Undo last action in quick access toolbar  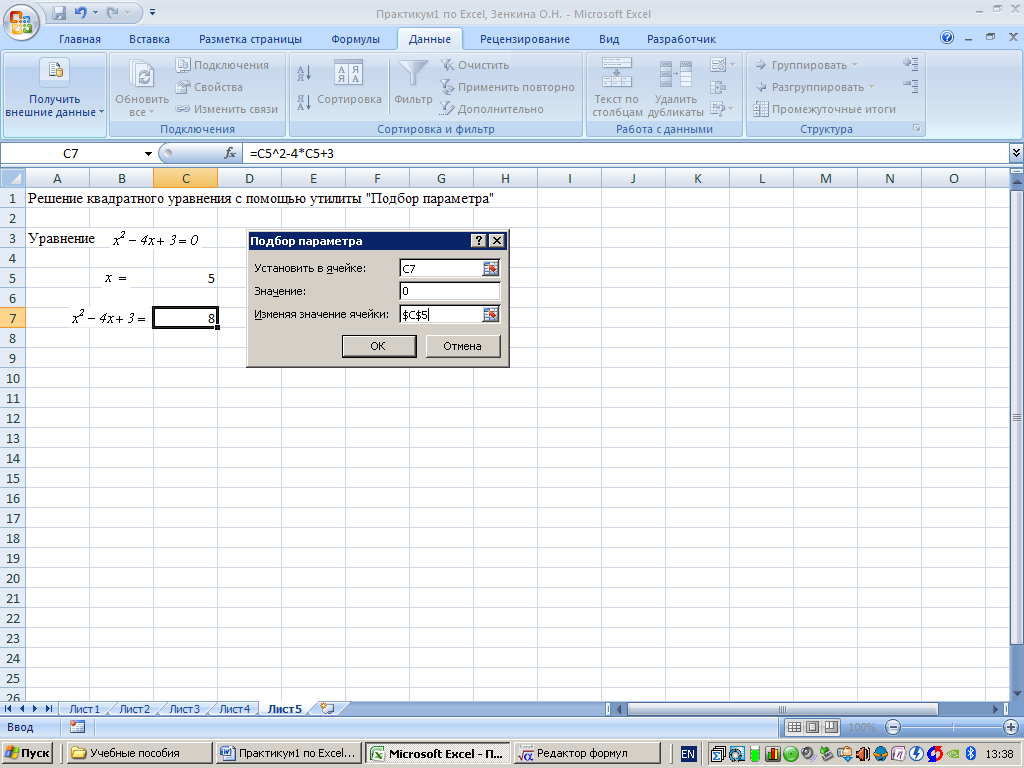coord(80,12)
